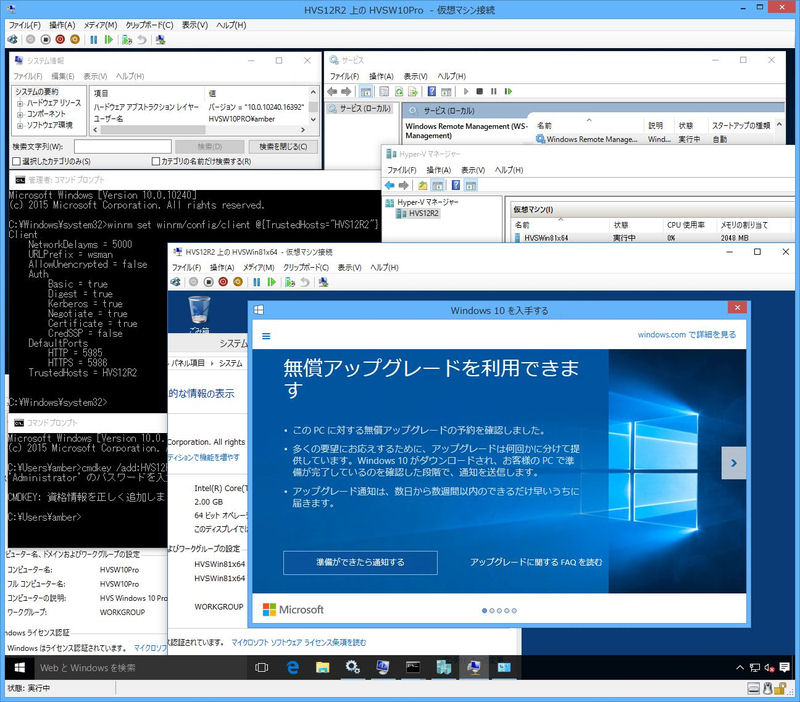800x702 pixels.
Task: Expand ハードウェア リソース tree node
Action: 20,103
